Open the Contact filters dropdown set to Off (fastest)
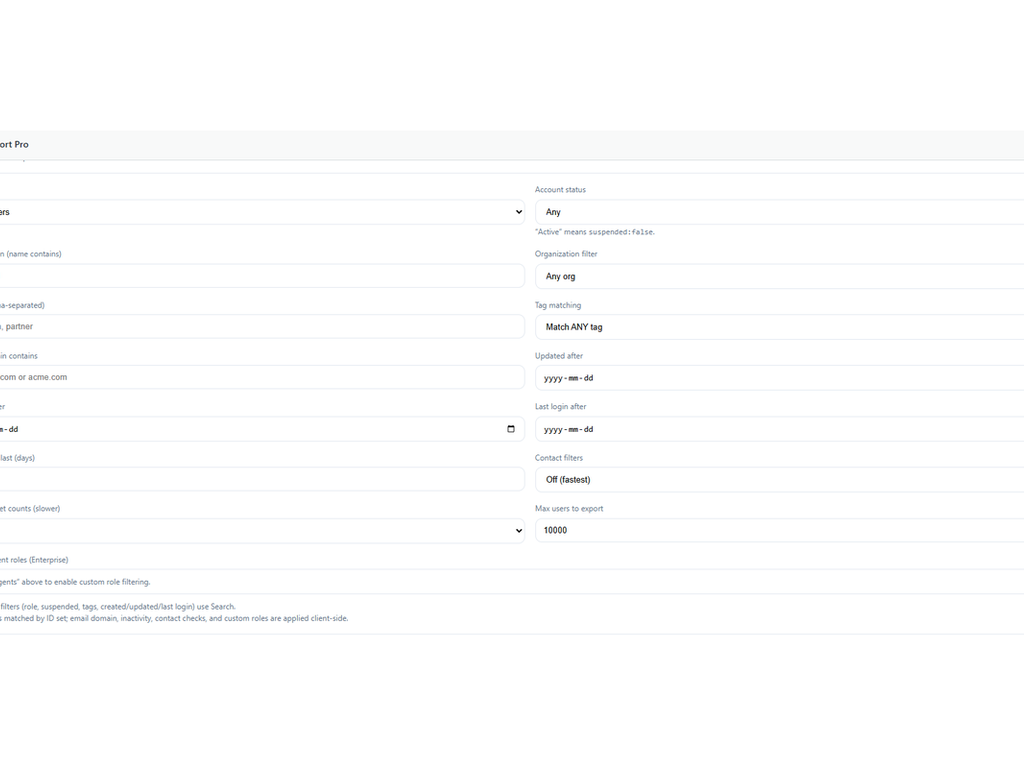 click(780, 479)
